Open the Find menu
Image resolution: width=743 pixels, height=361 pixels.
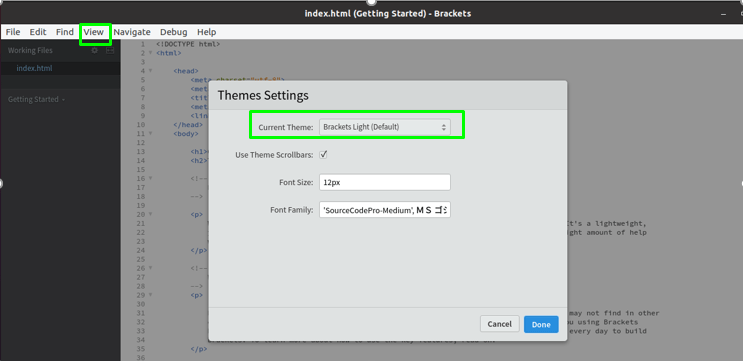pos(64,32)
